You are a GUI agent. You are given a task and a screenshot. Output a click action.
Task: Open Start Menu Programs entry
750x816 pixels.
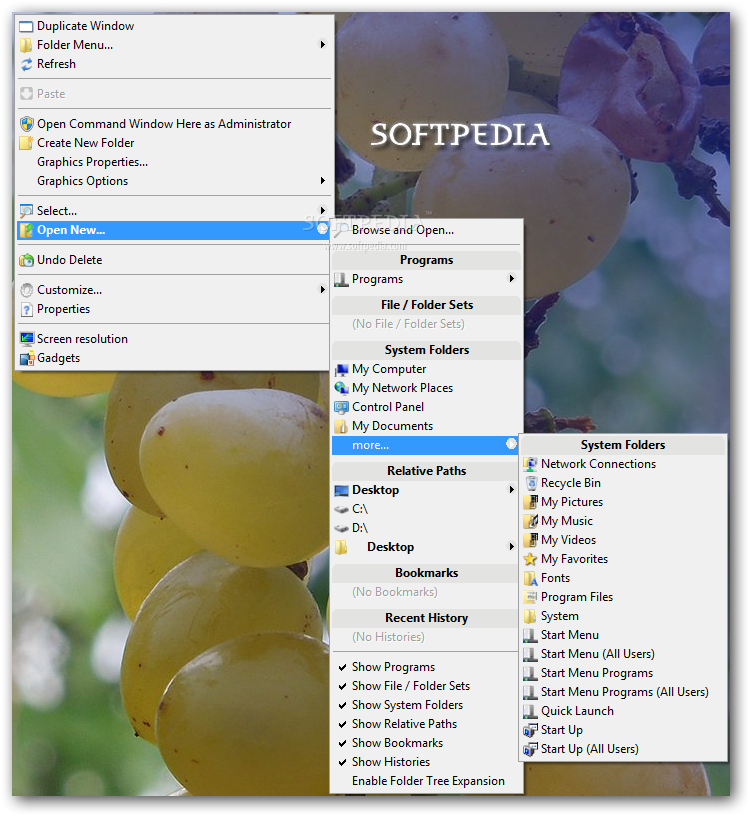click(624, 673)
